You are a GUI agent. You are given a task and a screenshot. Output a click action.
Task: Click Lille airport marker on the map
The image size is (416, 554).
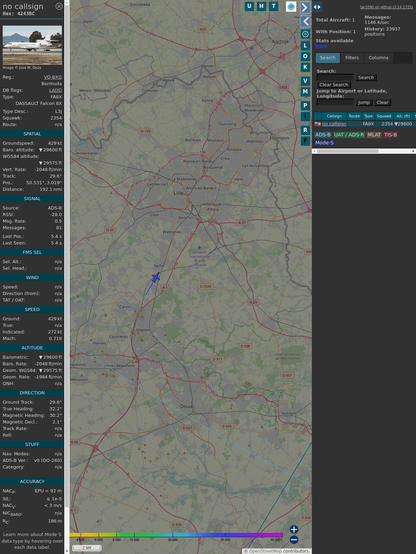tap(199, 248)
